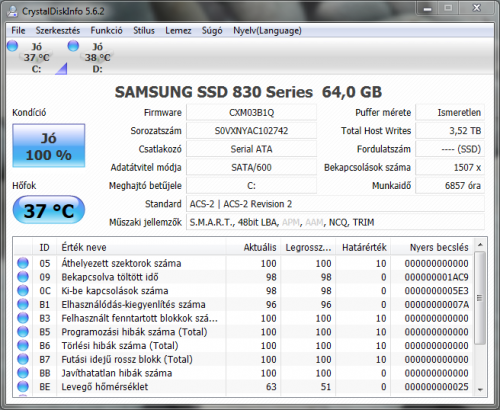Select drive D: status icon
This screenshot has height=410, width=500.
click(73, 46)
